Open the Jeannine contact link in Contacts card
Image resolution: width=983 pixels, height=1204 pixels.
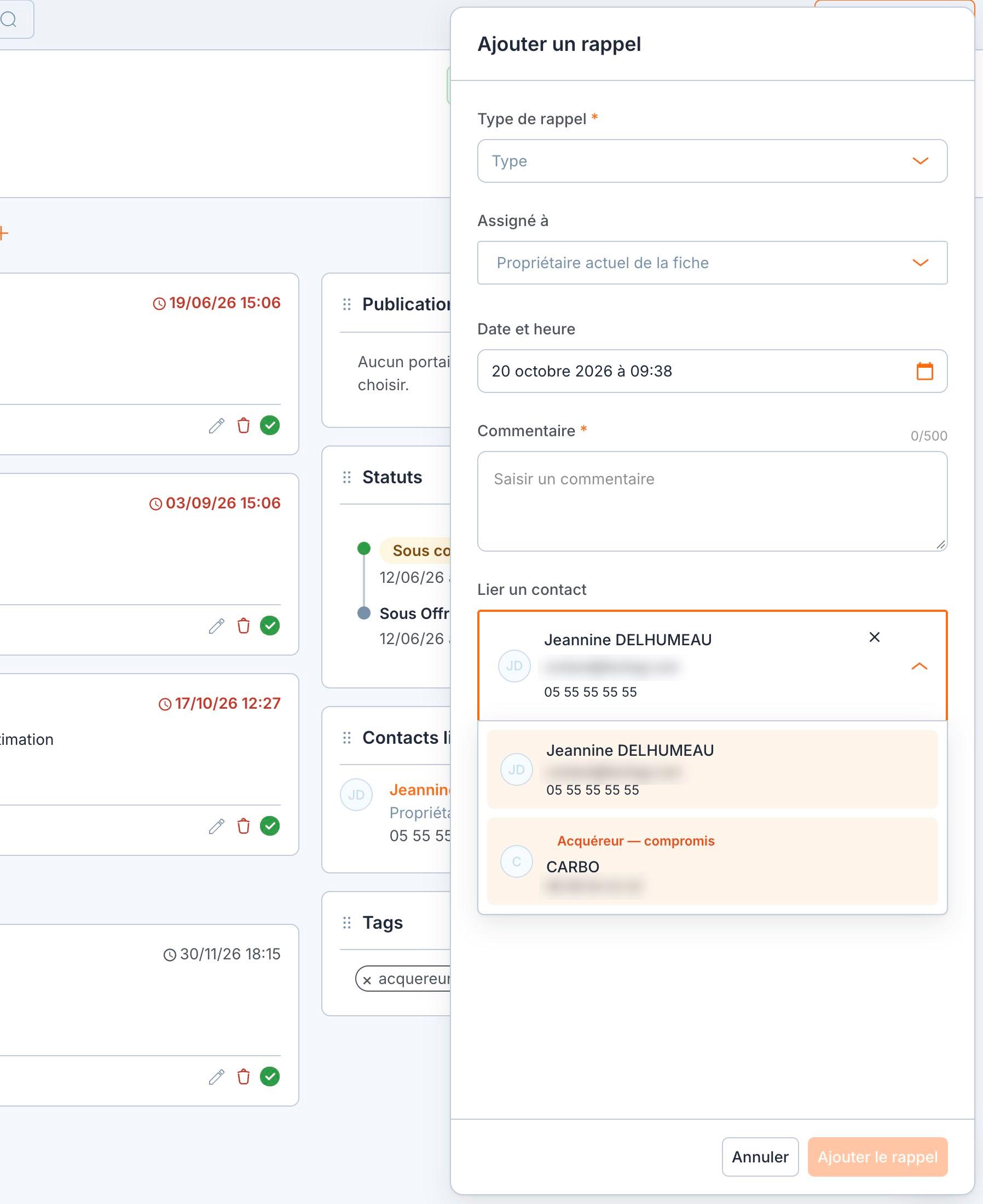[x=420, y=790]
